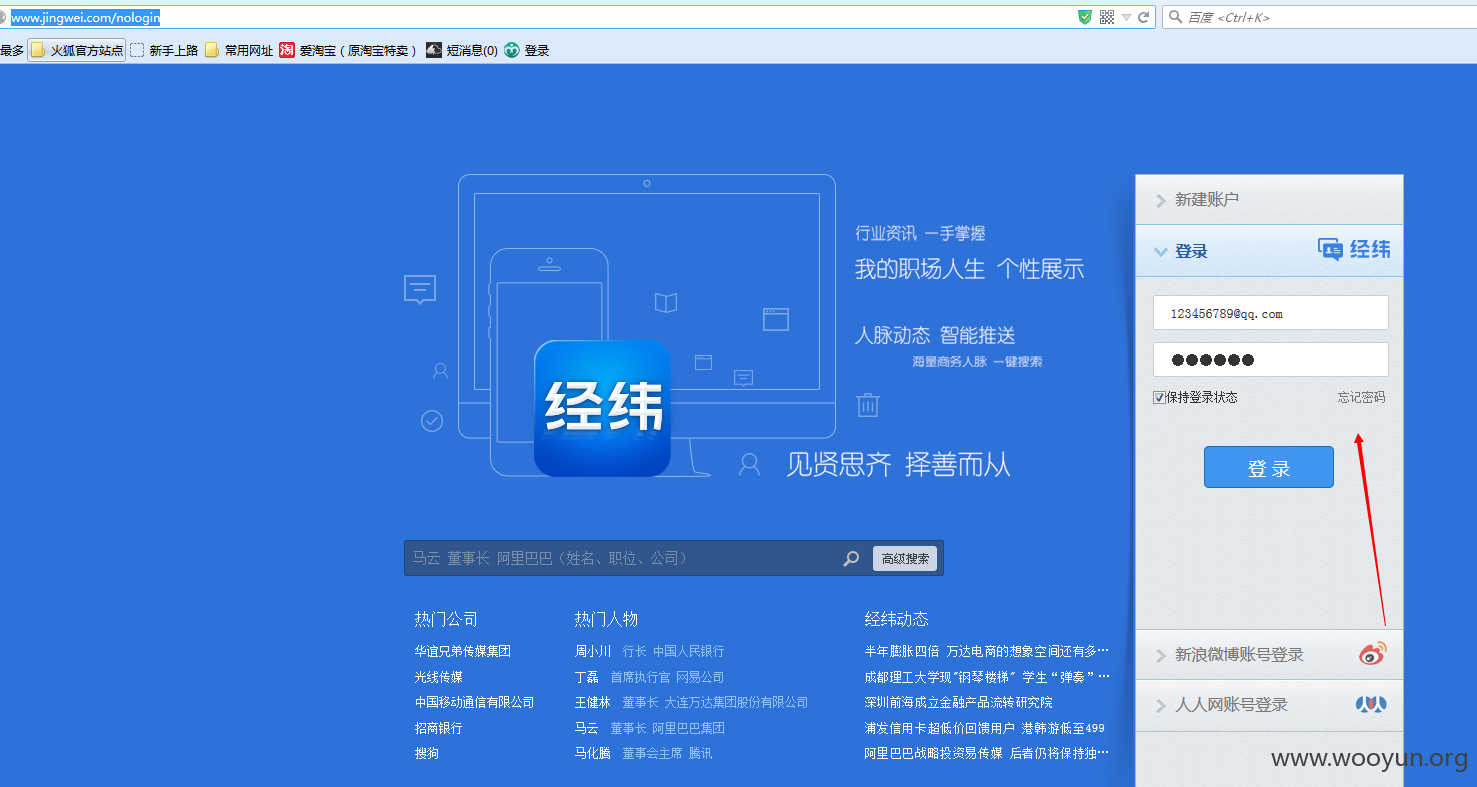The height and width of the screenshot is (787, 1477).
Task: Expand the 新建账户 section
Action: 1269,199
